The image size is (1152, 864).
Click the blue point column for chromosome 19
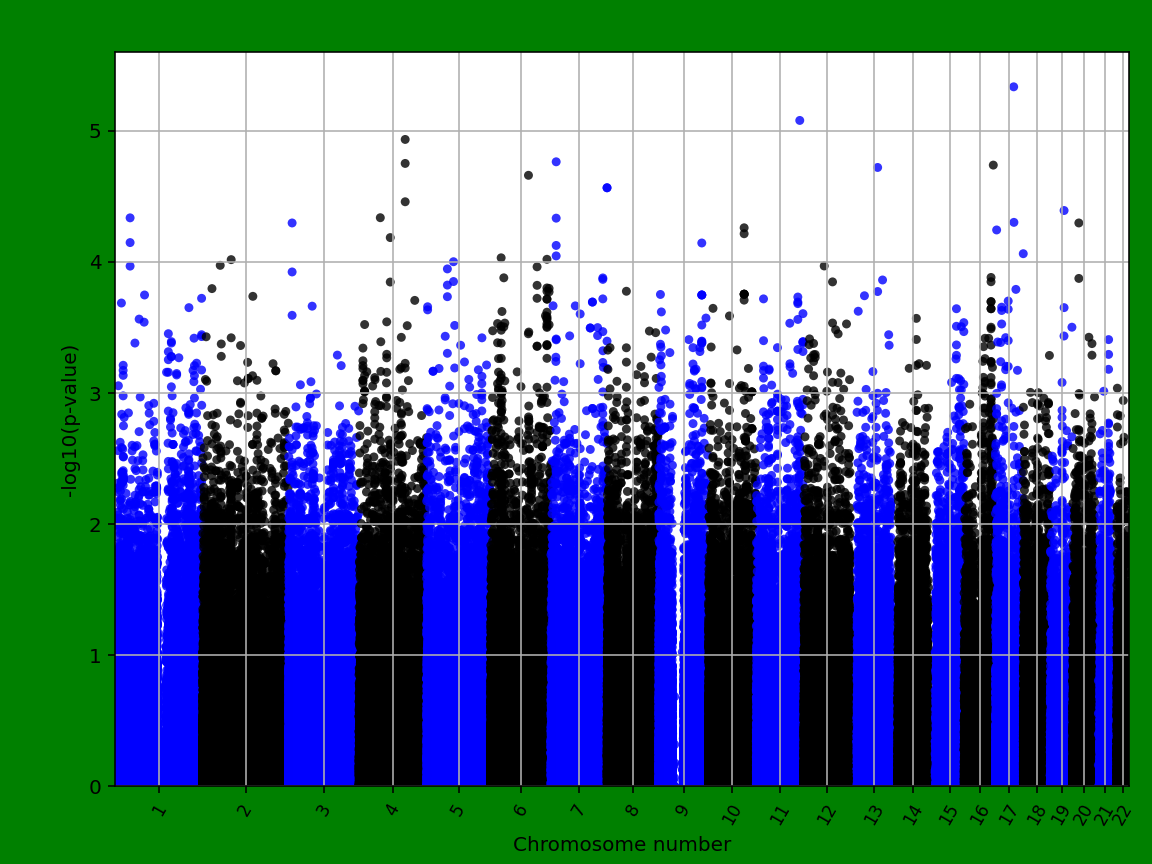pyautogui.click(x=1065, y=600)
